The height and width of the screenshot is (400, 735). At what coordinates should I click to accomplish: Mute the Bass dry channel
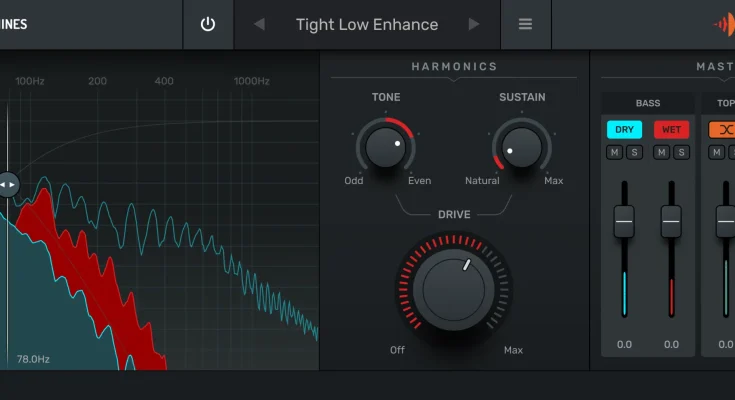click(614, 152)
